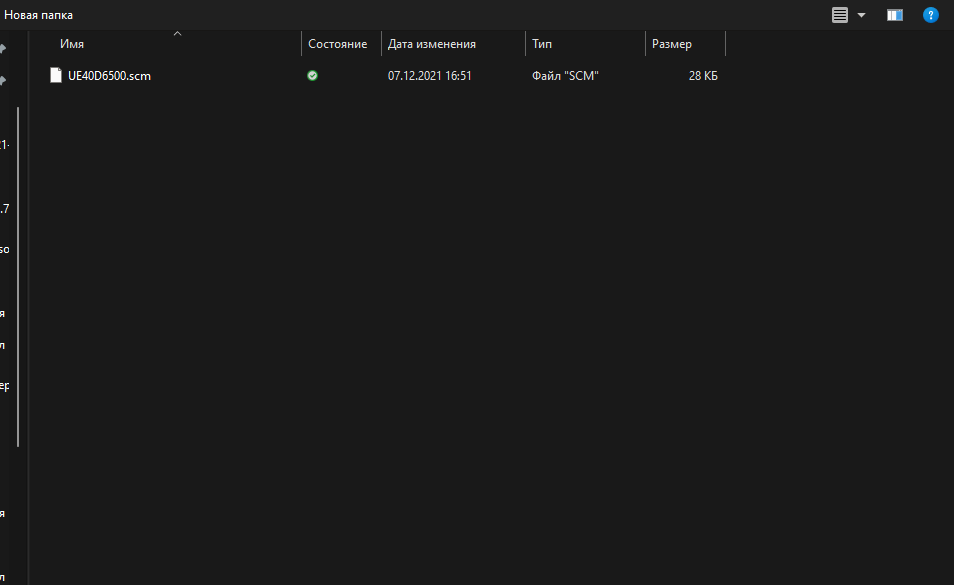Sort by the Состояние column header

click(x=337, y=44)
